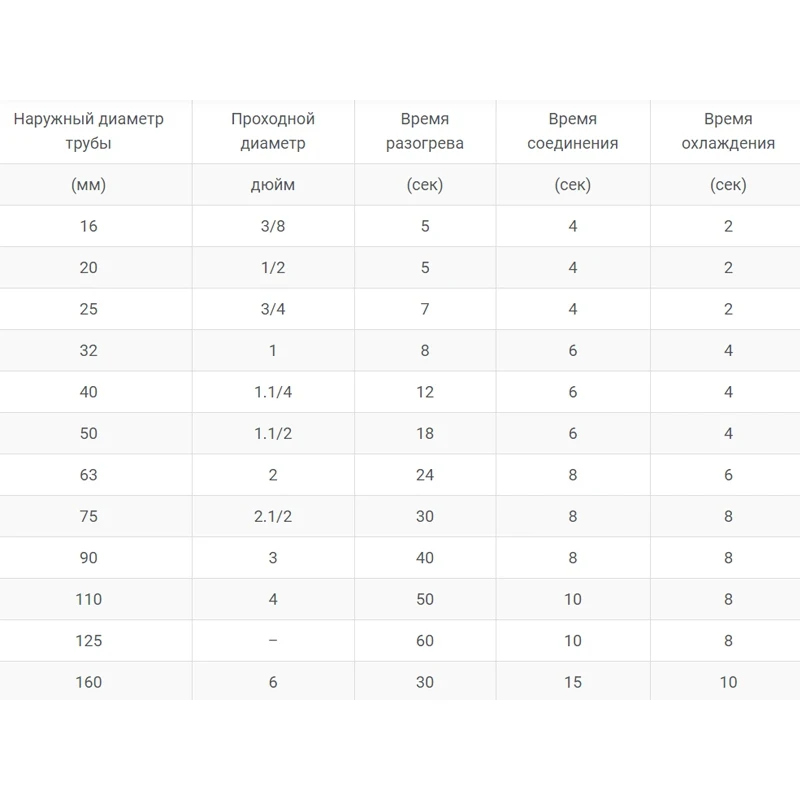Viewport: 800px width, 800px height.
Task: Click the 2.1/2 inch diameter cell
Action: (273, 517)
